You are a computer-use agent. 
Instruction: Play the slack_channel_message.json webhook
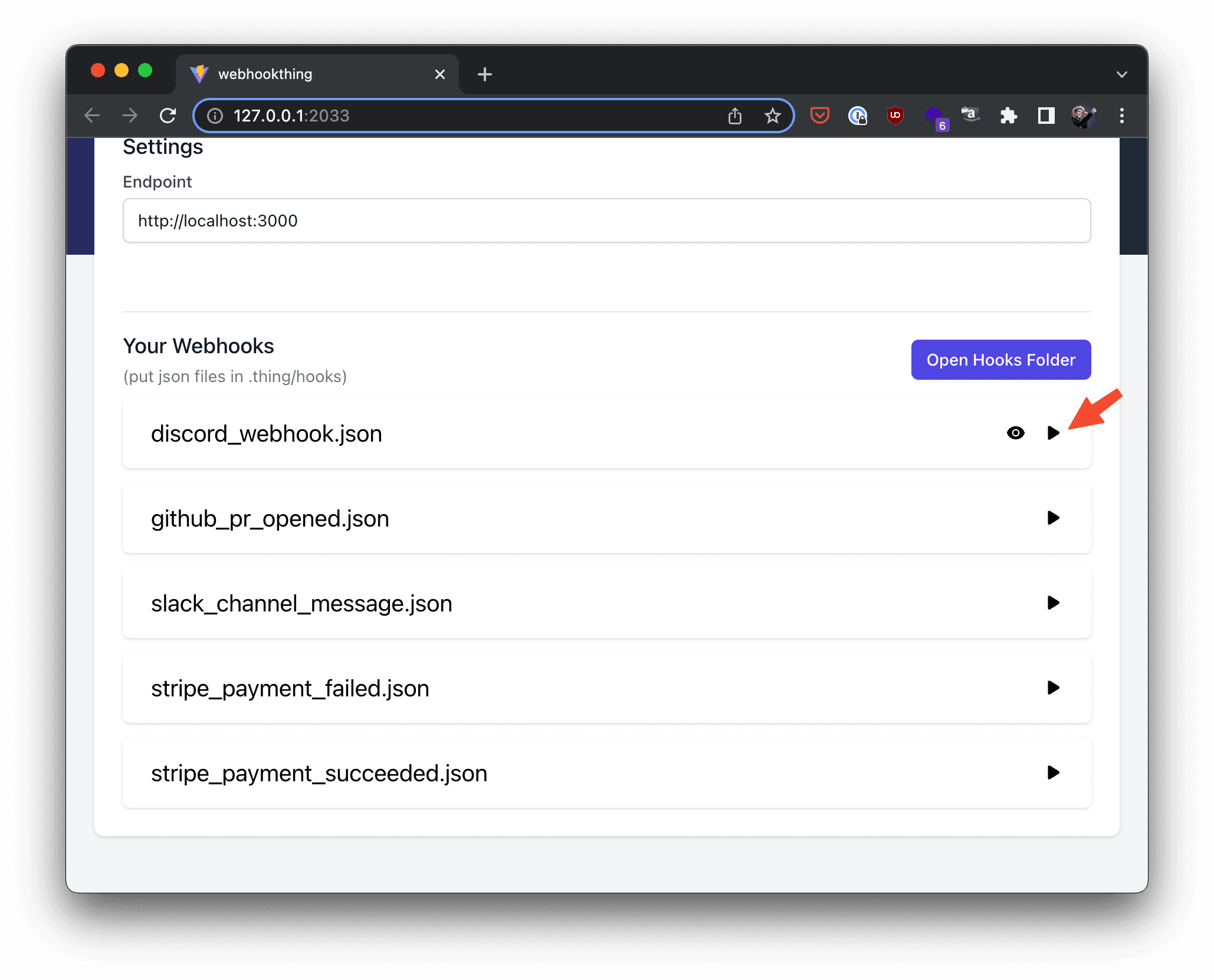point(1053,603)
